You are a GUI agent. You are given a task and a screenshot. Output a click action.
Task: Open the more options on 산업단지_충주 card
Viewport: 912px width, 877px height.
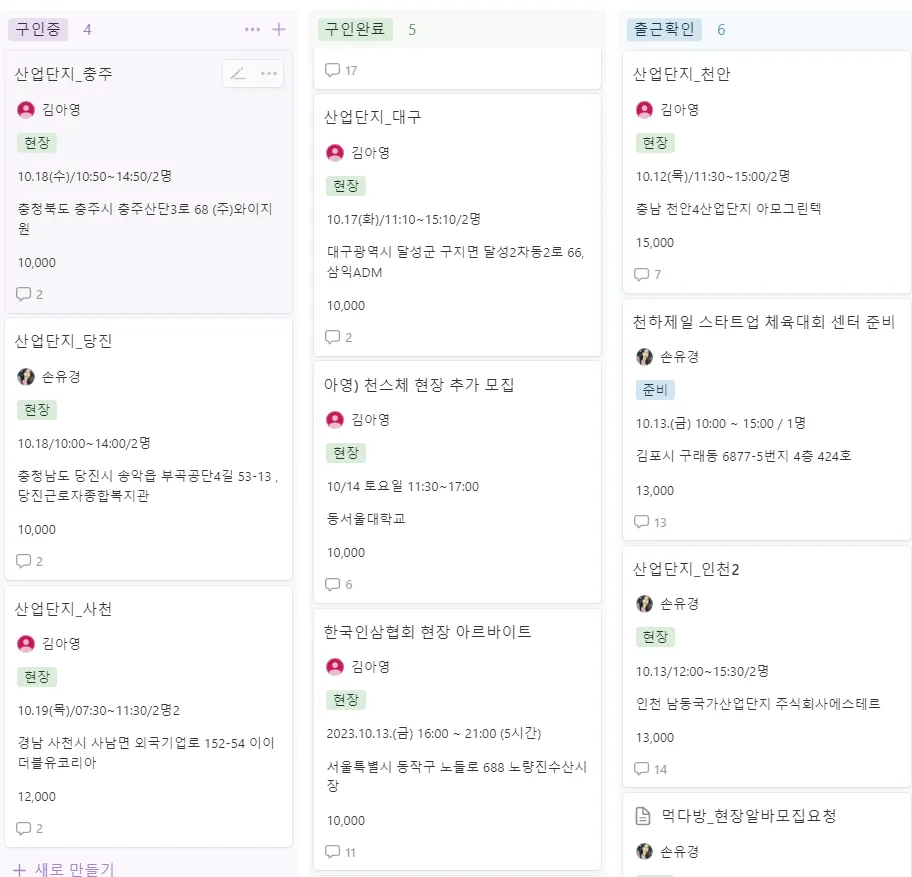269,74
